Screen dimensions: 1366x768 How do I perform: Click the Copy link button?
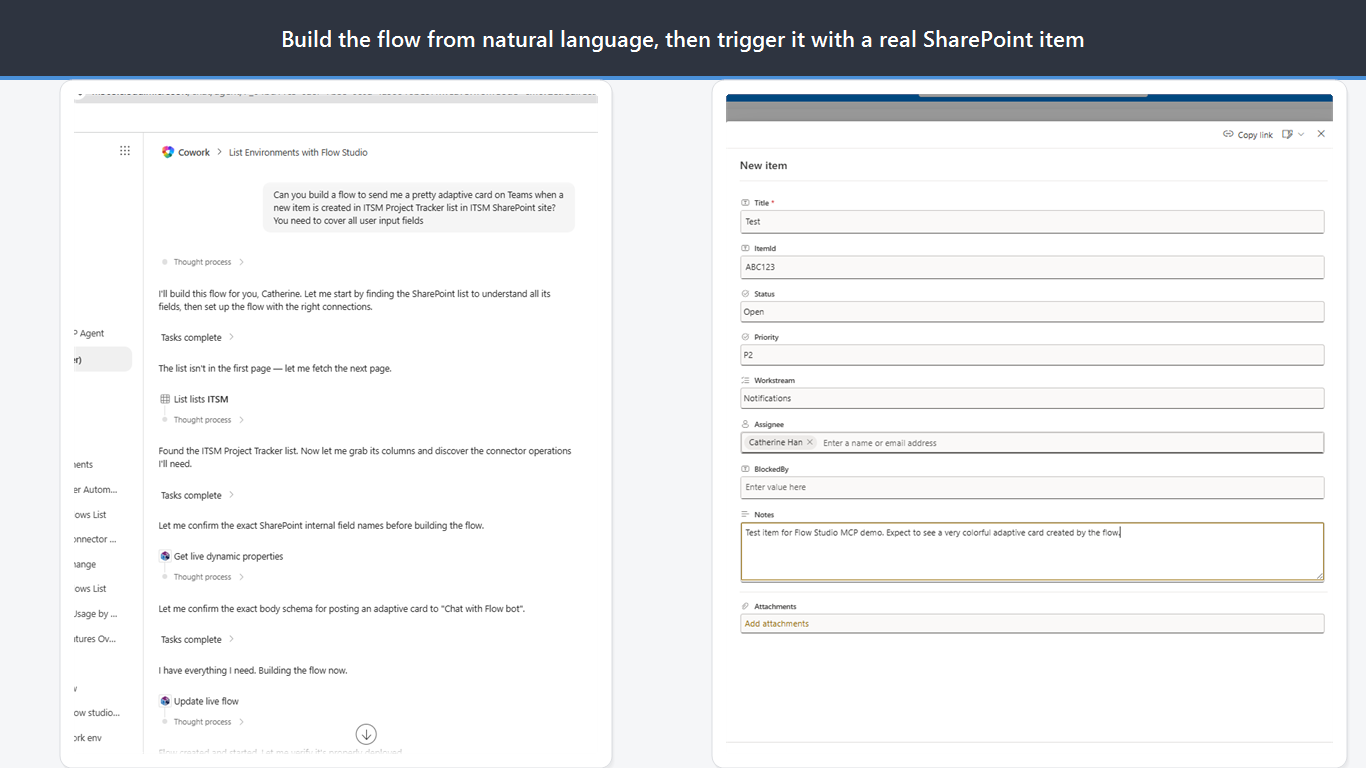click(x=1248, y=134)
